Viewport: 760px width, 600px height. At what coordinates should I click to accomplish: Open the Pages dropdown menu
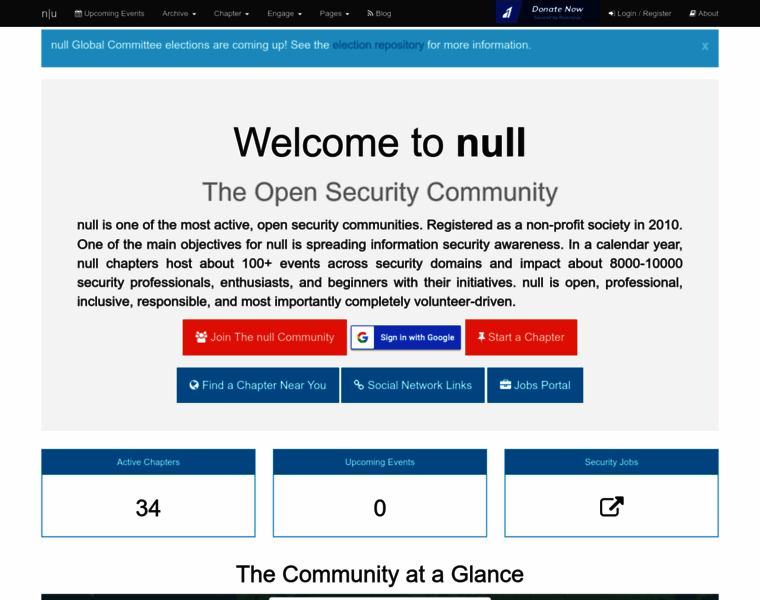click(x=334, y=13)
